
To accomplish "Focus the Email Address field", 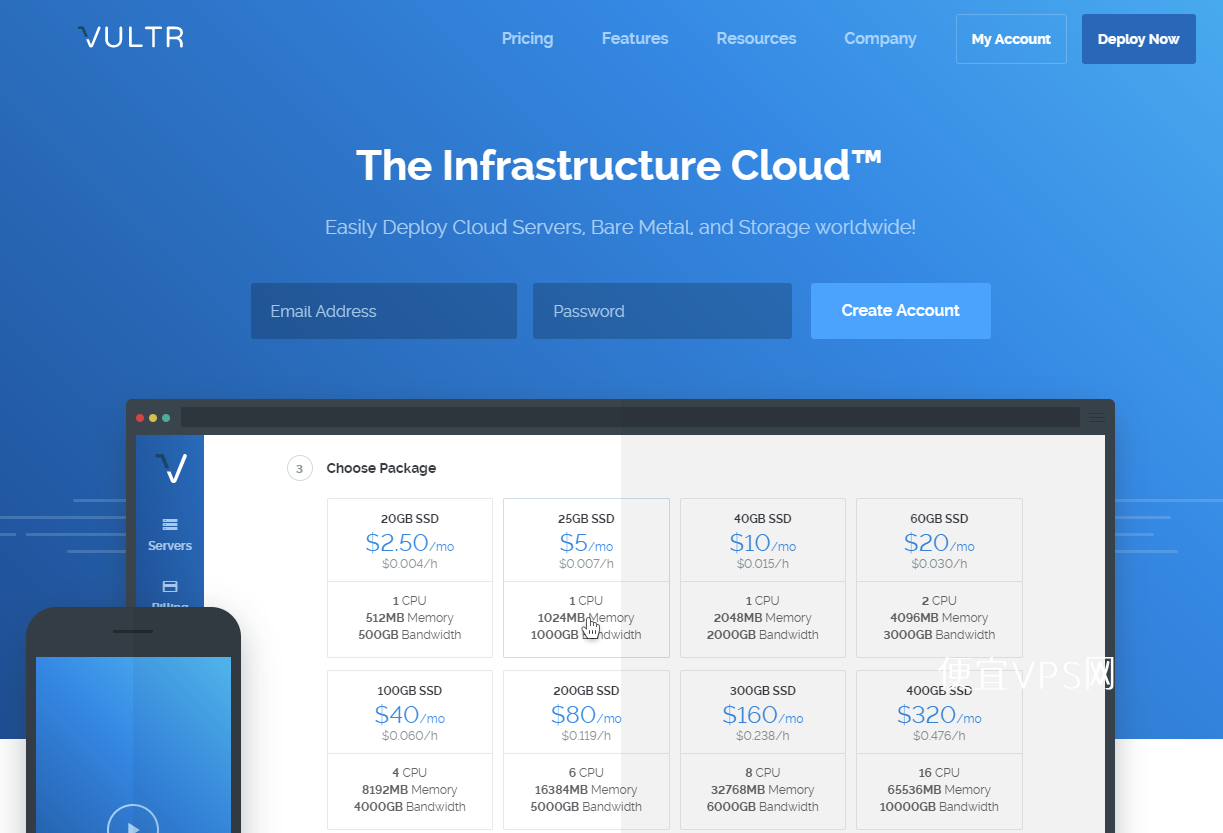I will (x=384, y=311).
